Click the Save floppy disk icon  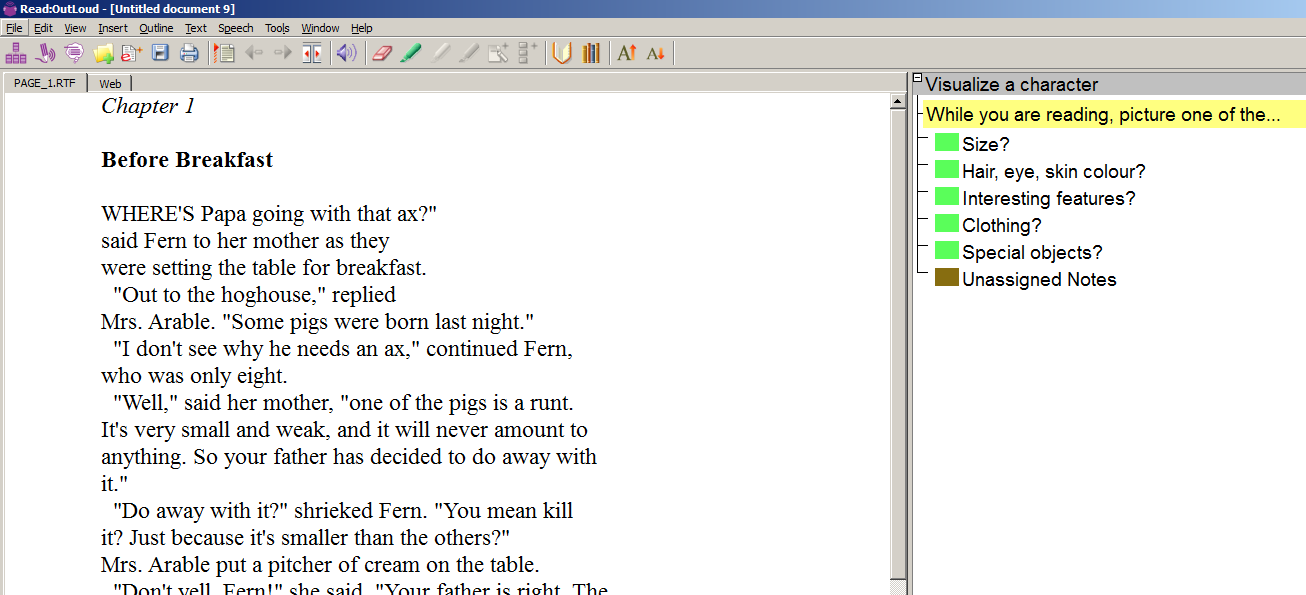point(160,53)
